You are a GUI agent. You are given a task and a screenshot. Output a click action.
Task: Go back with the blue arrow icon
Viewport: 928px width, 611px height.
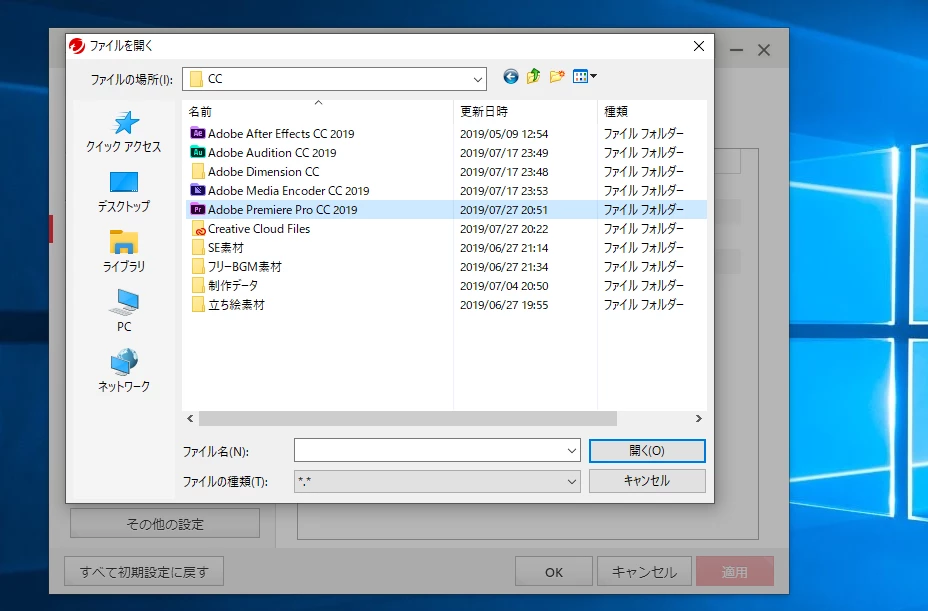pyautogui.click(x=511, y=76)
